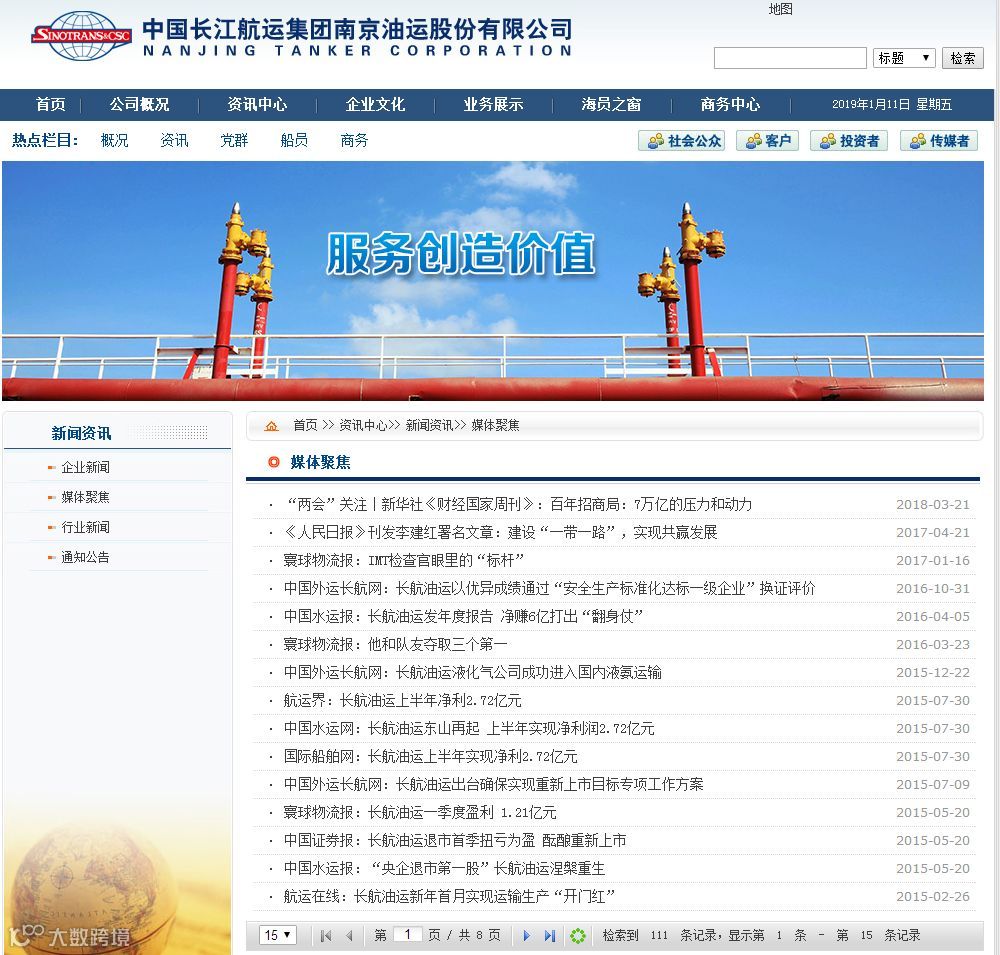Click the 传媒者 audience button
1000x955 pixels.
click(939, 140)
